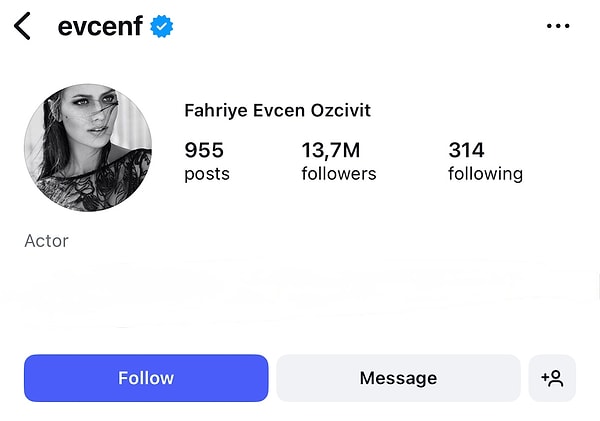Open the "followers" label under 13,7M
Image resolution: width=600 pixels, height=421 pixels.
point(339,174)
